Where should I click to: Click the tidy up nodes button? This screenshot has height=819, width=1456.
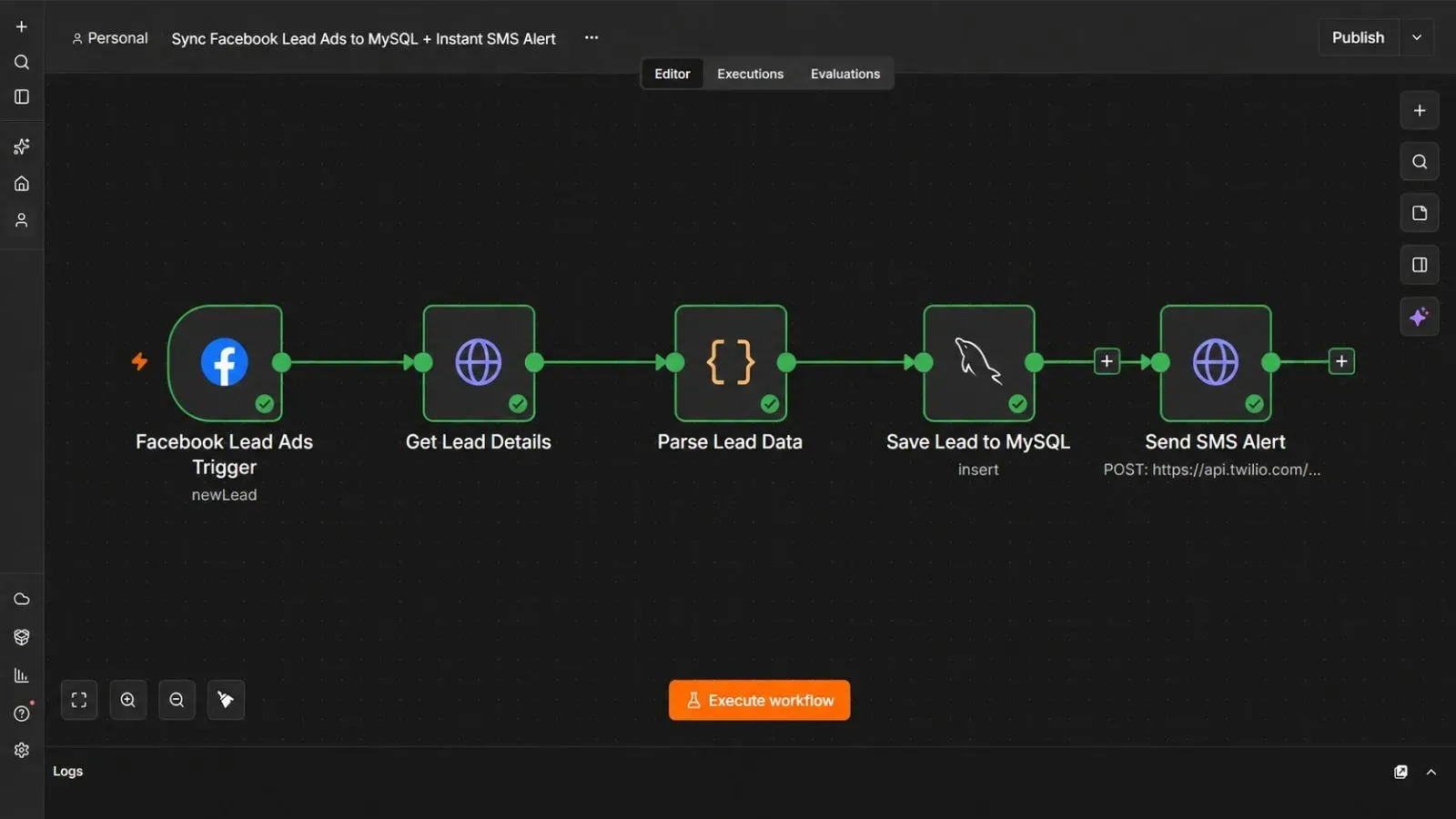[x=226, y=700]
